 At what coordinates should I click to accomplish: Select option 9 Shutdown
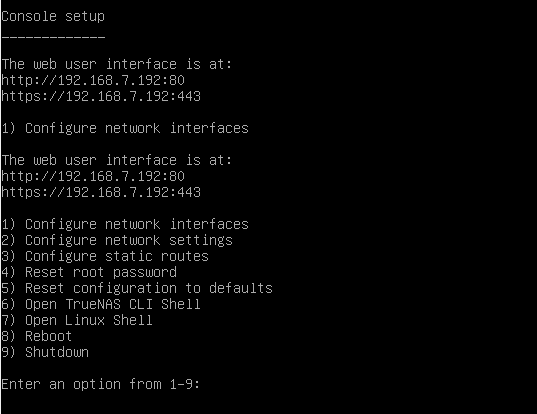pyautogui.click(x=45, y=352)
